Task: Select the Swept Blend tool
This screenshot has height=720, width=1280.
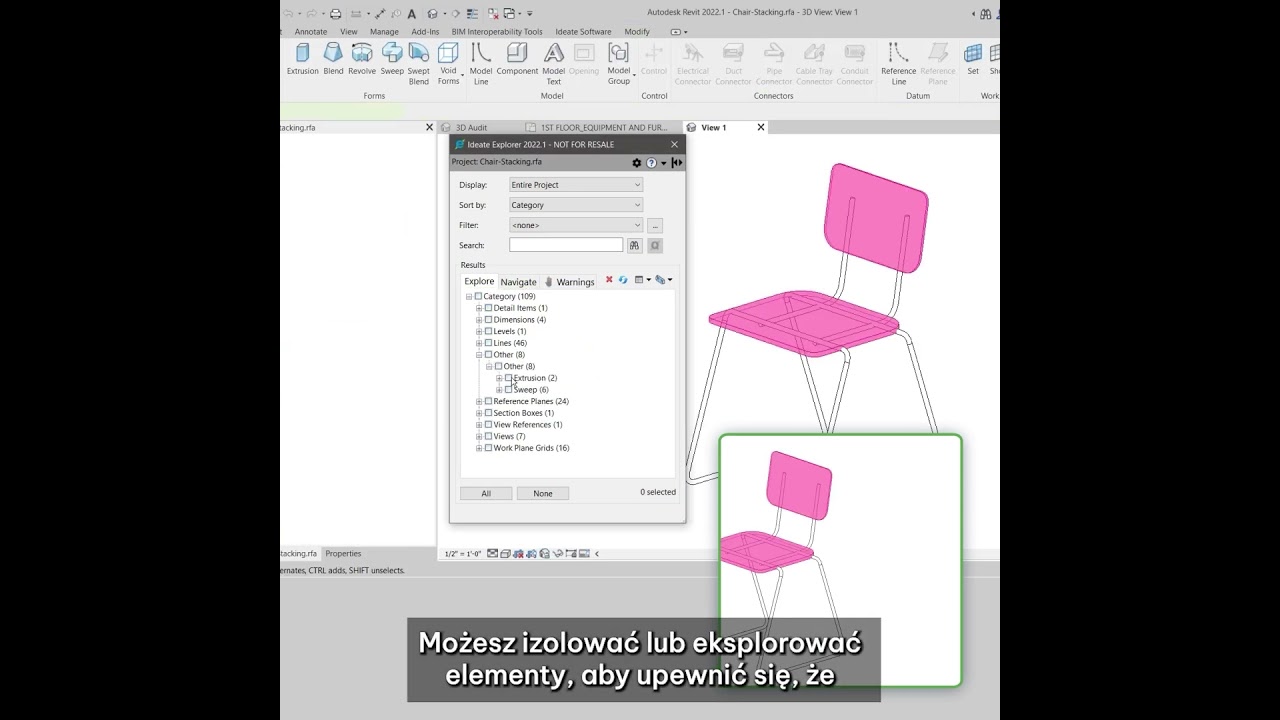Action: coord(419,64)
